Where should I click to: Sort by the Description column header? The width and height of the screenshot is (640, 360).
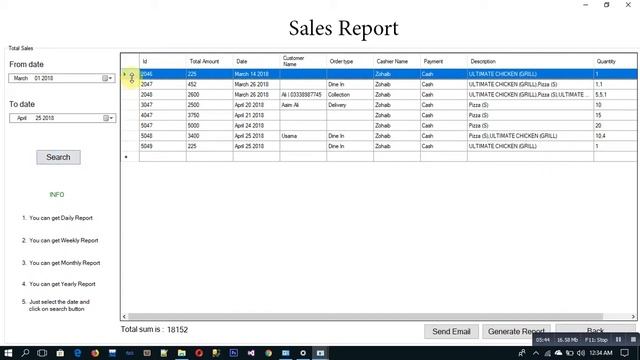click(x=530, y=61)
